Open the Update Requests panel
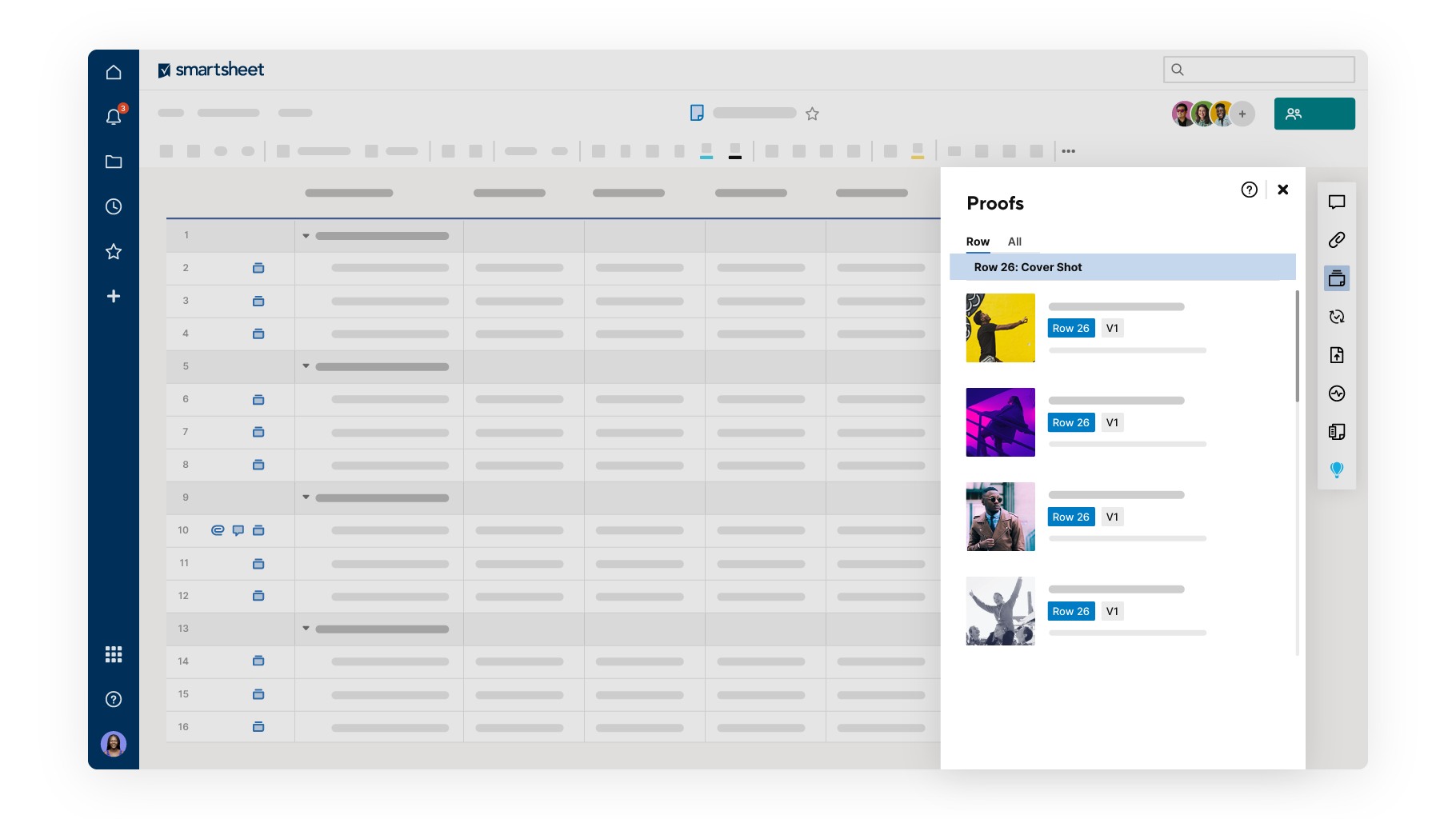The height and width of the screenshot is (819, 1456). point(1337,317)
